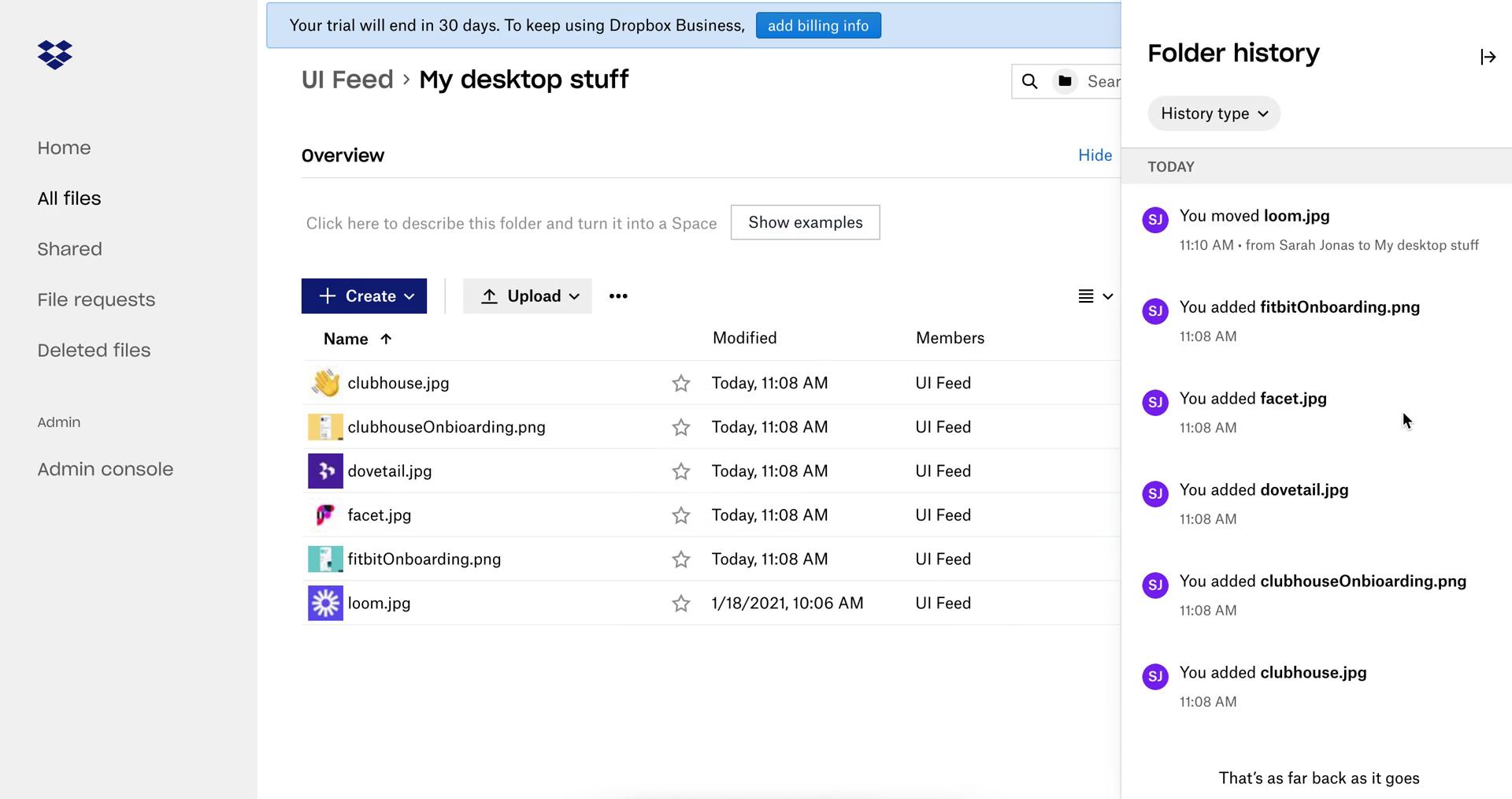Click SJ avatar beside added dovetail.jpg entry
Image resolution: width=1512 pixels, height=799 pixels.
(x=1155, y=494)
